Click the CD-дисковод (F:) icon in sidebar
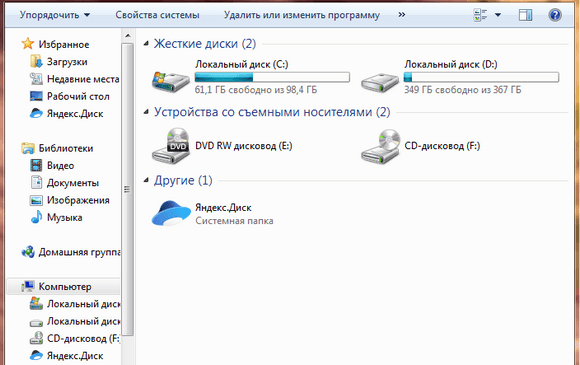This screenshot has height=365, width=580. [36, 338]
